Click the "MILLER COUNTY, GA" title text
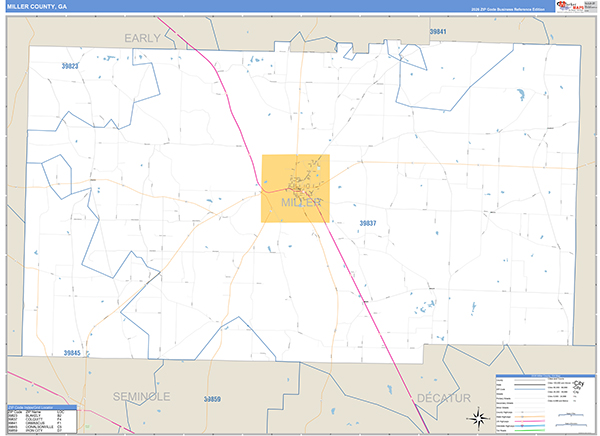 click(x=37, y=7)
